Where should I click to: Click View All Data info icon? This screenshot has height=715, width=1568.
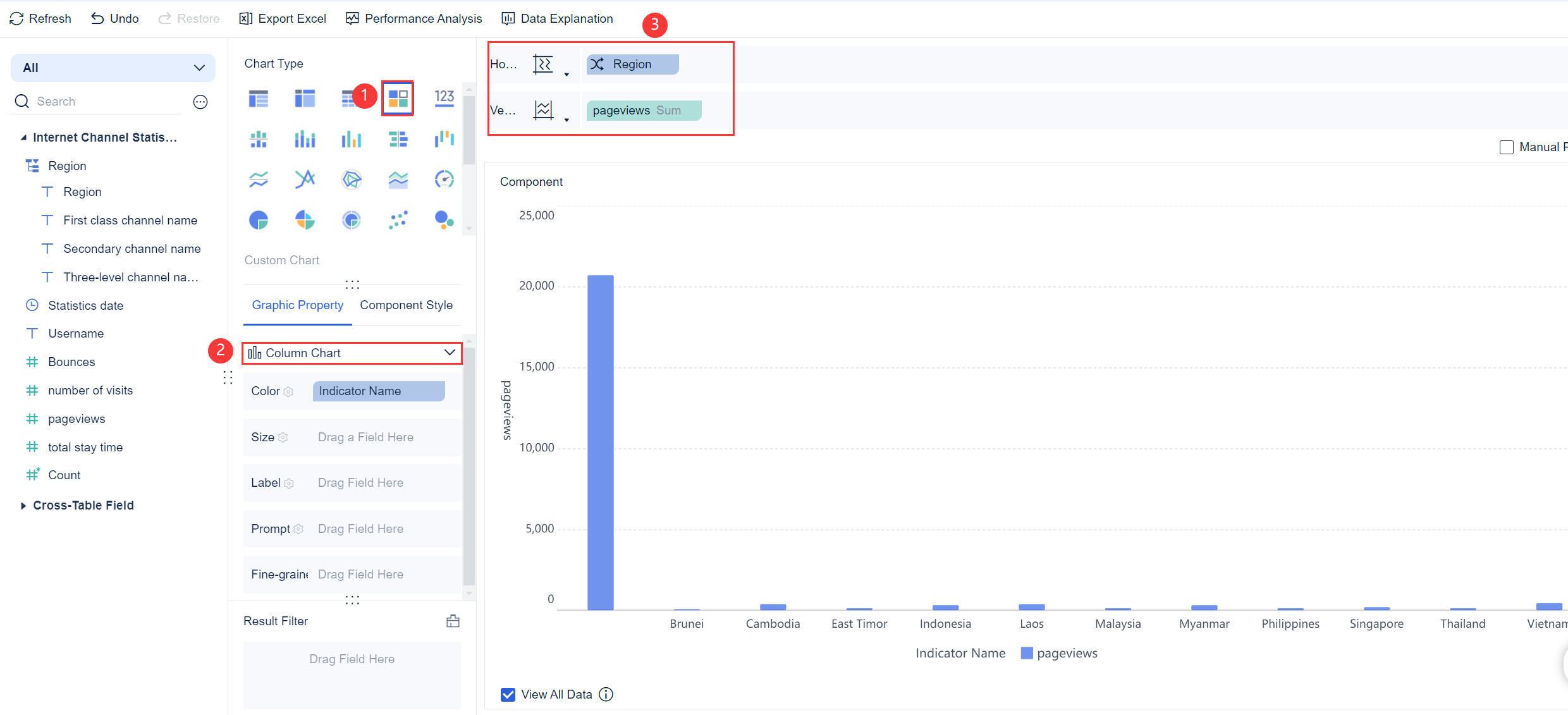(x=606, y=694)
